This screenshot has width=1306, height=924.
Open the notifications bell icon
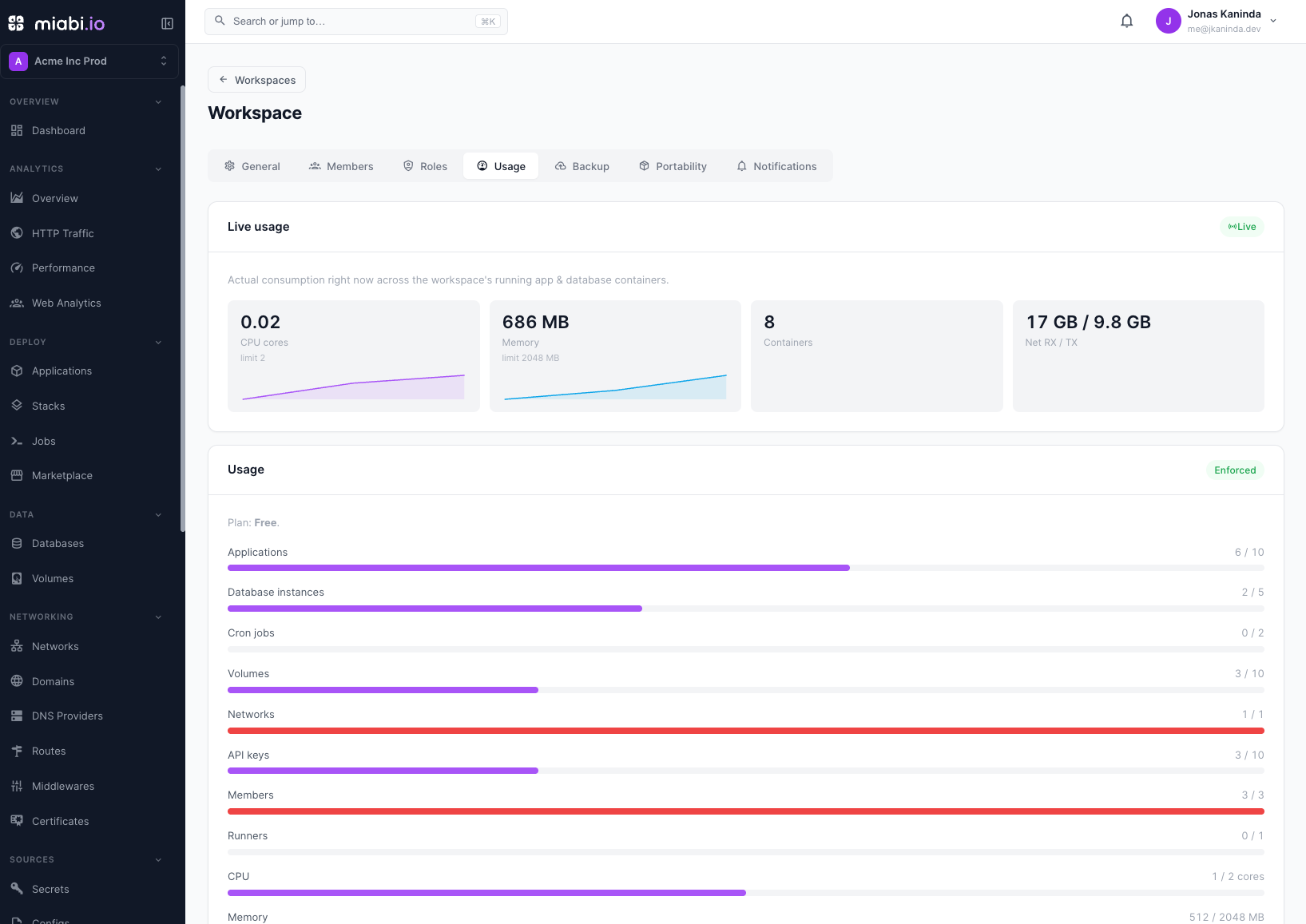pos(1126,21)
